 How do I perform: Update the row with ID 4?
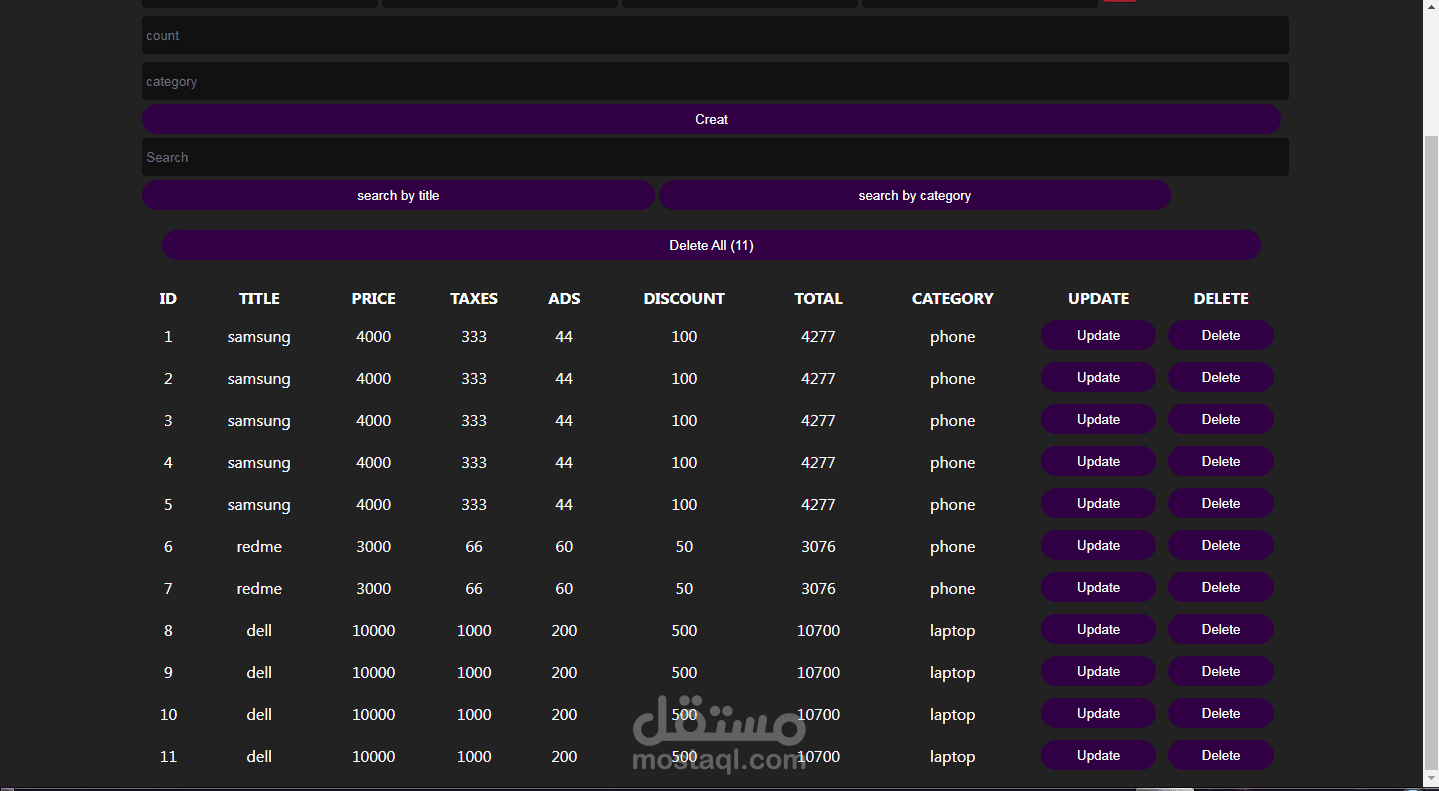(1098, 461)
